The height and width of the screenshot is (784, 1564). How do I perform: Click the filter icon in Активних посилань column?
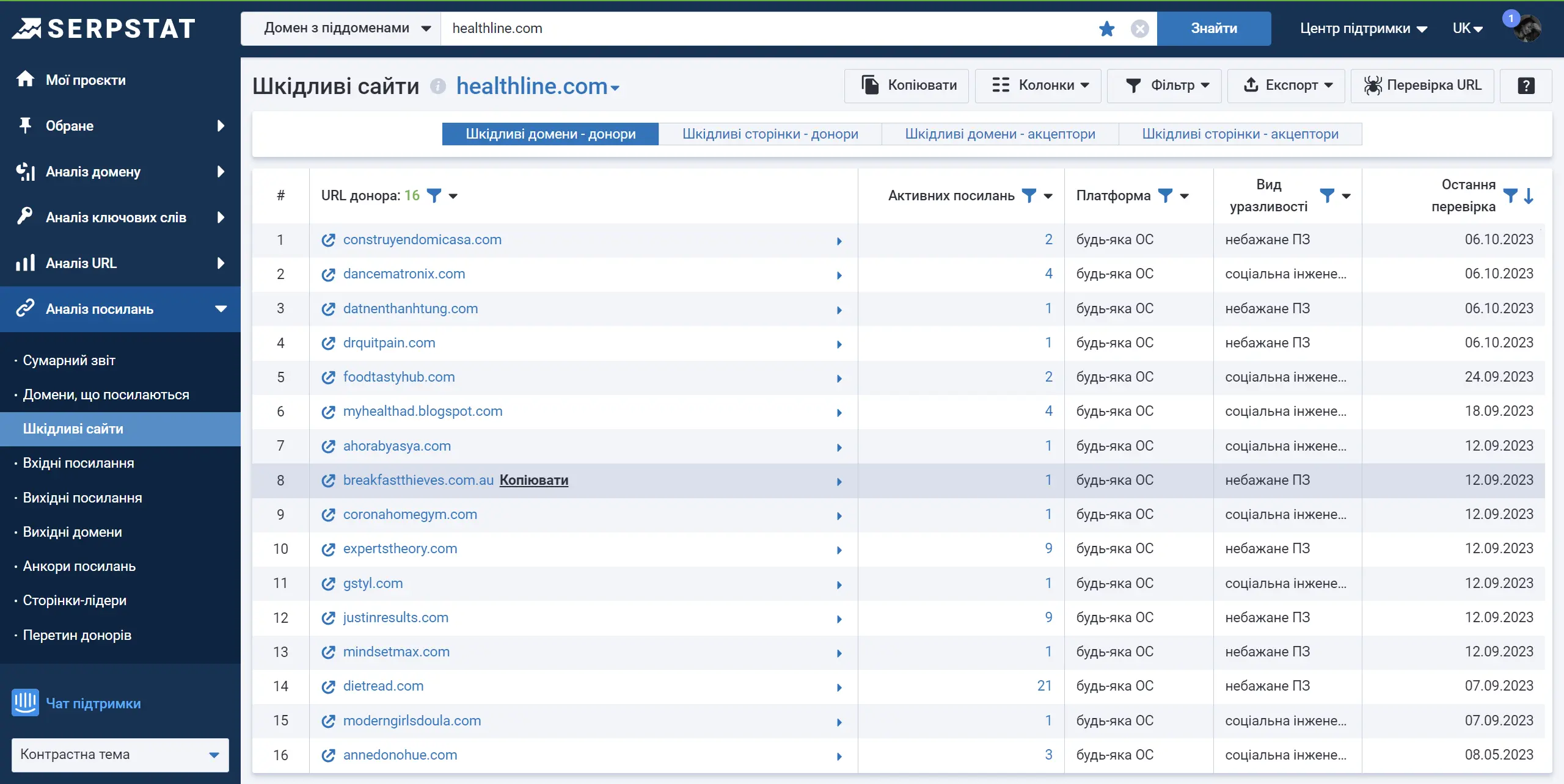point(1029,195)
